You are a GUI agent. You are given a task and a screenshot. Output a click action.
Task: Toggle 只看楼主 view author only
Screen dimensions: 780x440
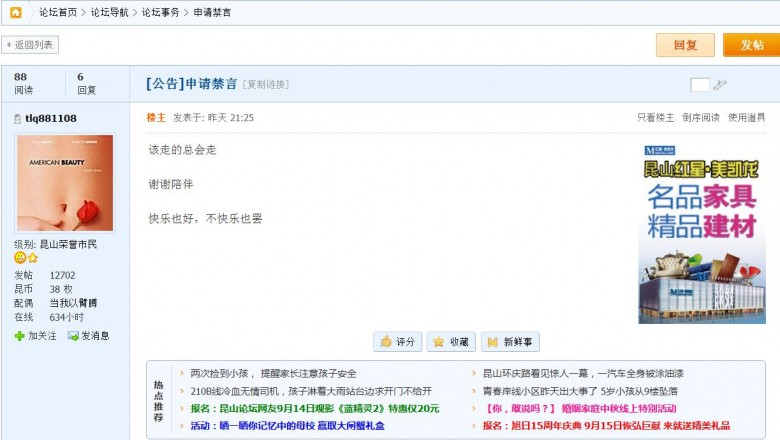[x=655, y=118]
